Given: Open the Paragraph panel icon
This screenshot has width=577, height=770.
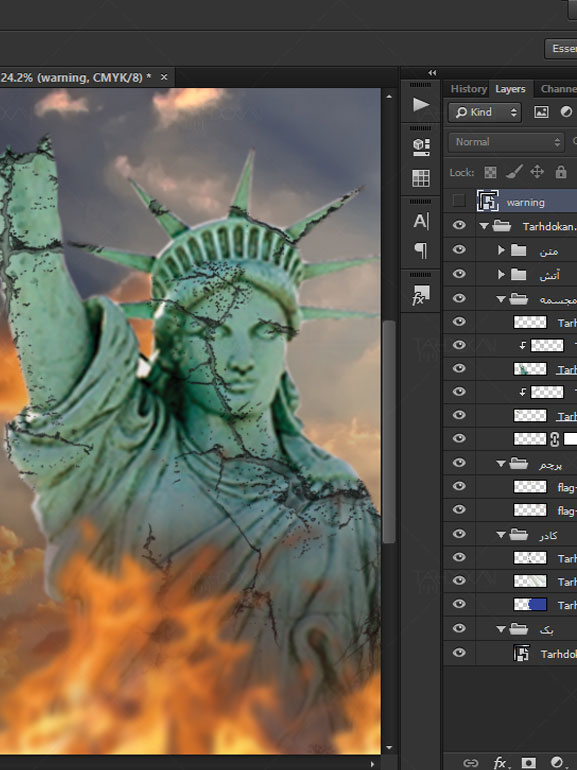Looking at the screenshot, I should click(421, 250).
